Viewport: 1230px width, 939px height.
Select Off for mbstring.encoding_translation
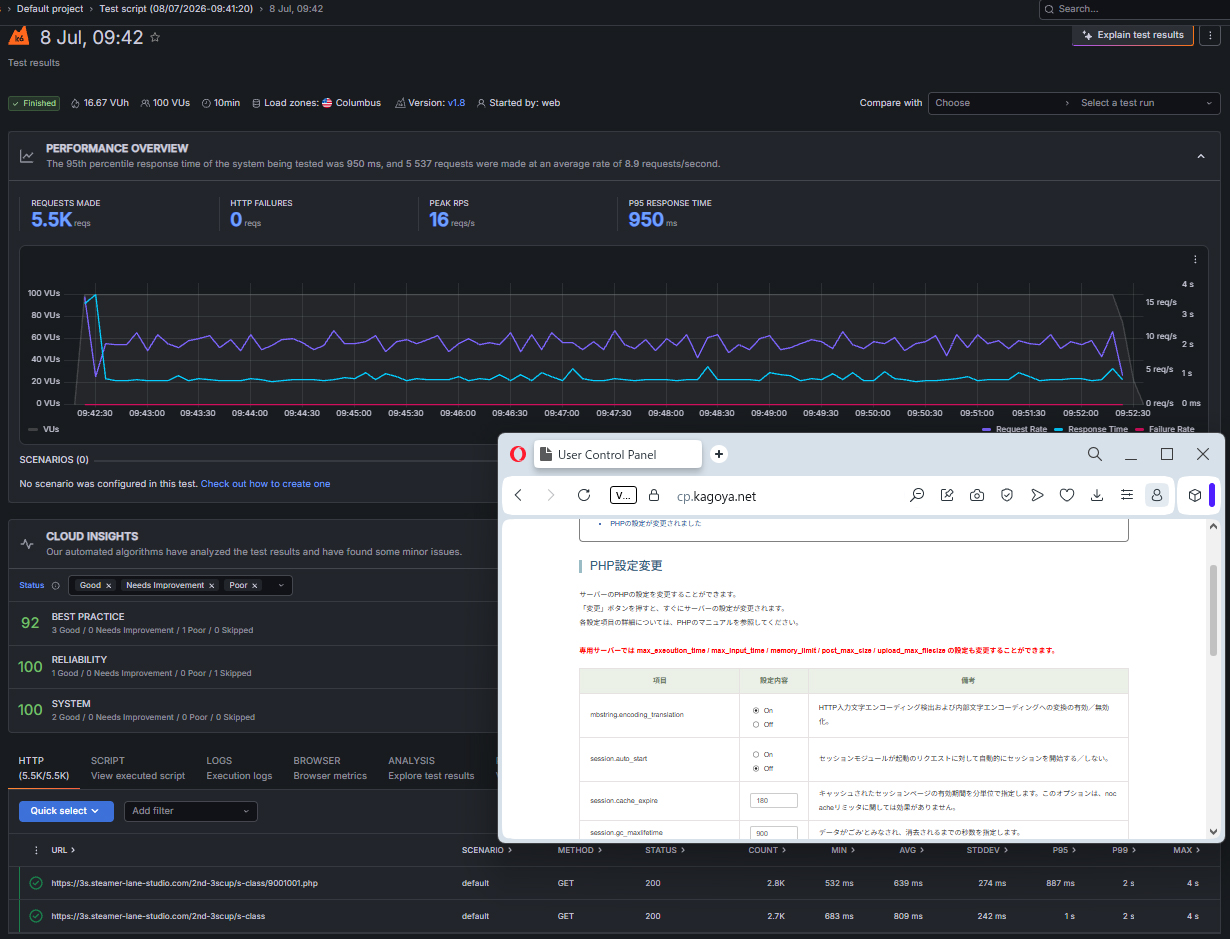756,724
